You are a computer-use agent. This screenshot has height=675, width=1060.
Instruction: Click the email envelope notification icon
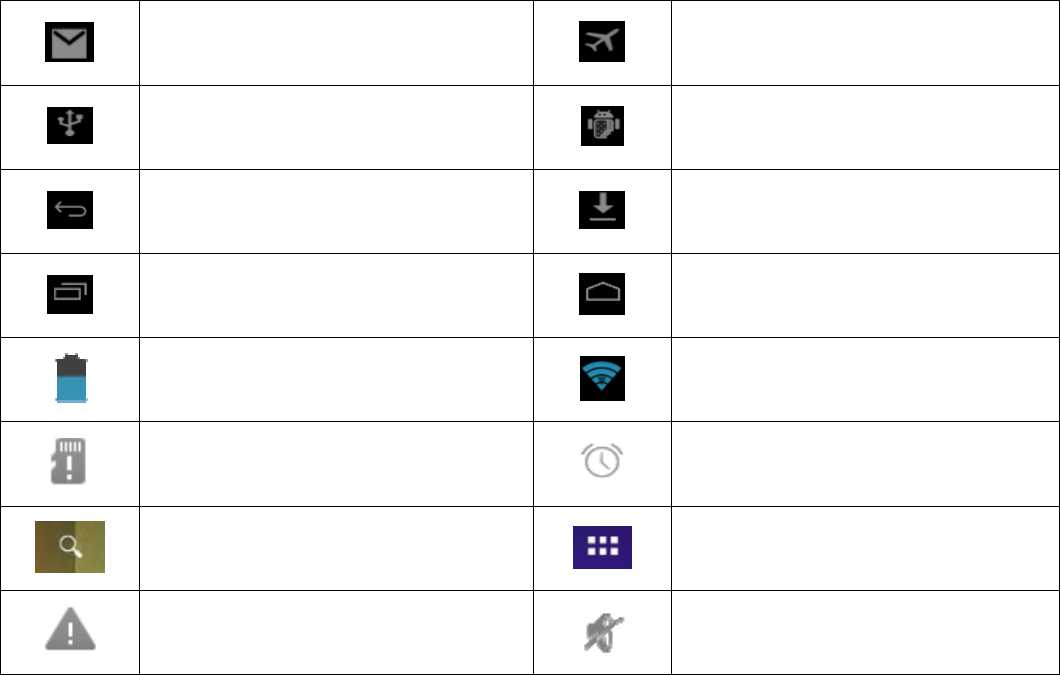point(69,43)
